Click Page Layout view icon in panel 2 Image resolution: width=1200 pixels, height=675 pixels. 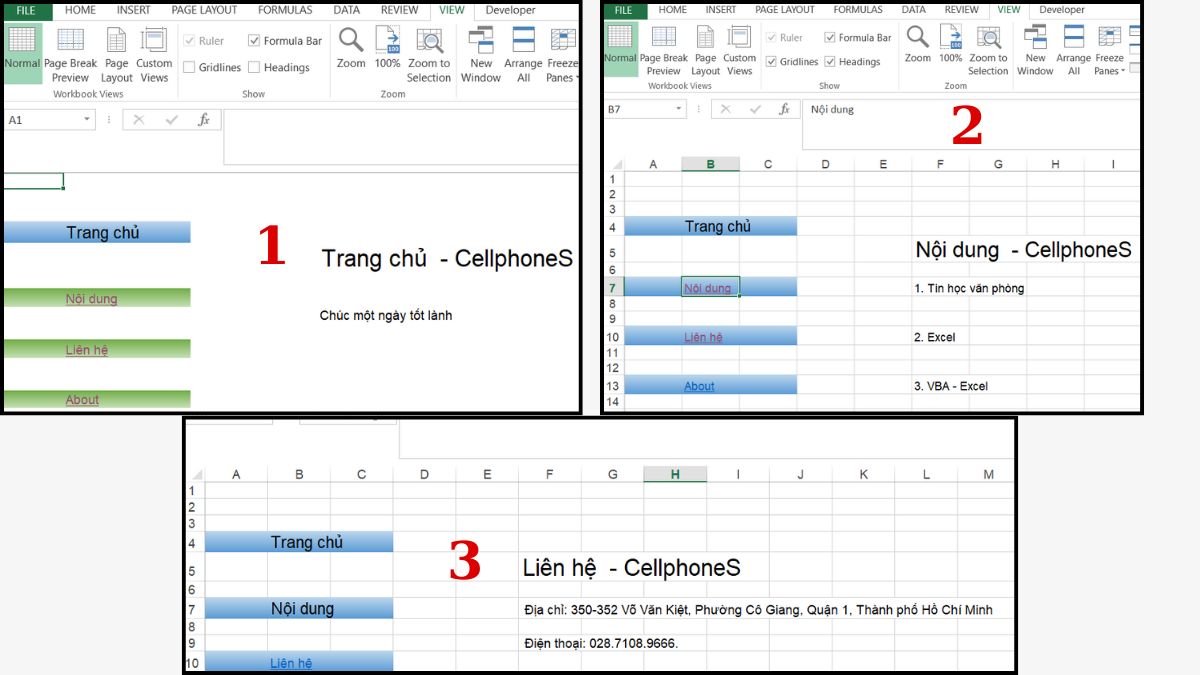tap(705, 38)
